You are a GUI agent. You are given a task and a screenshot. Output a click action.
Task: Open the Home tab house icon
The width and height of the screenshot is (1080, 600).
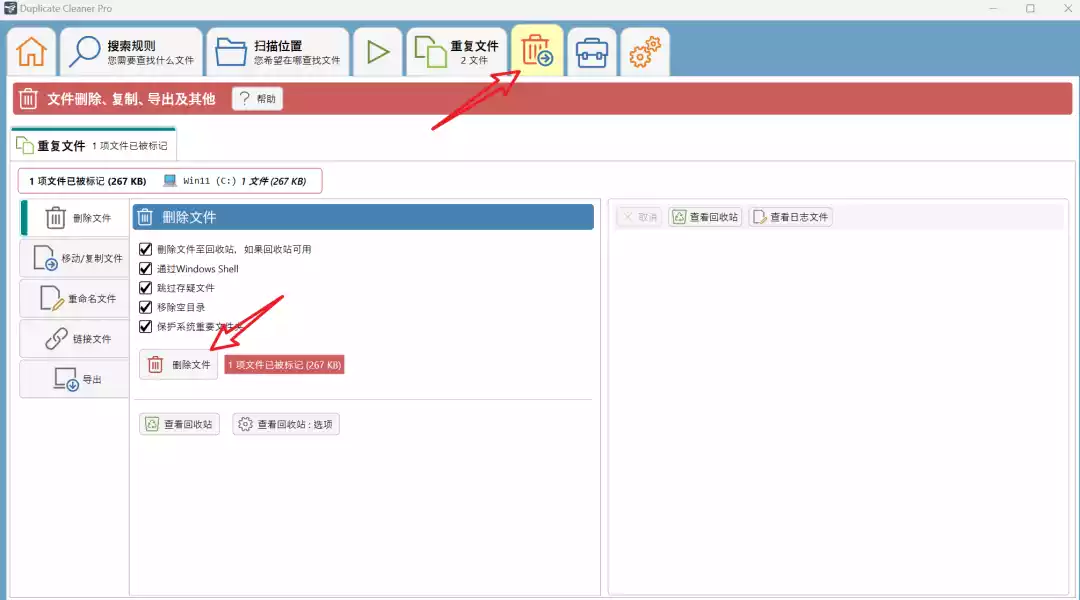click(31, 52)
